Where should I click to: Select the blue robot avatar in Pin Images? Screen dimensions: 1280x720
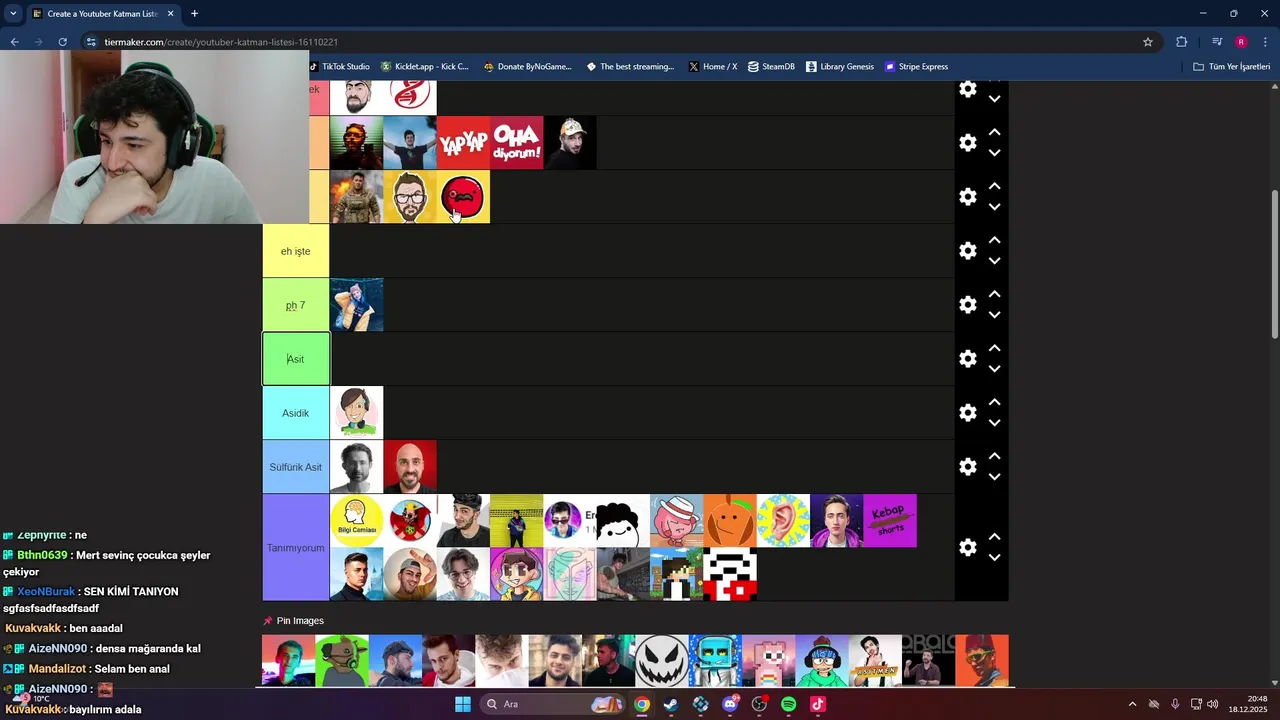(715, 661)
